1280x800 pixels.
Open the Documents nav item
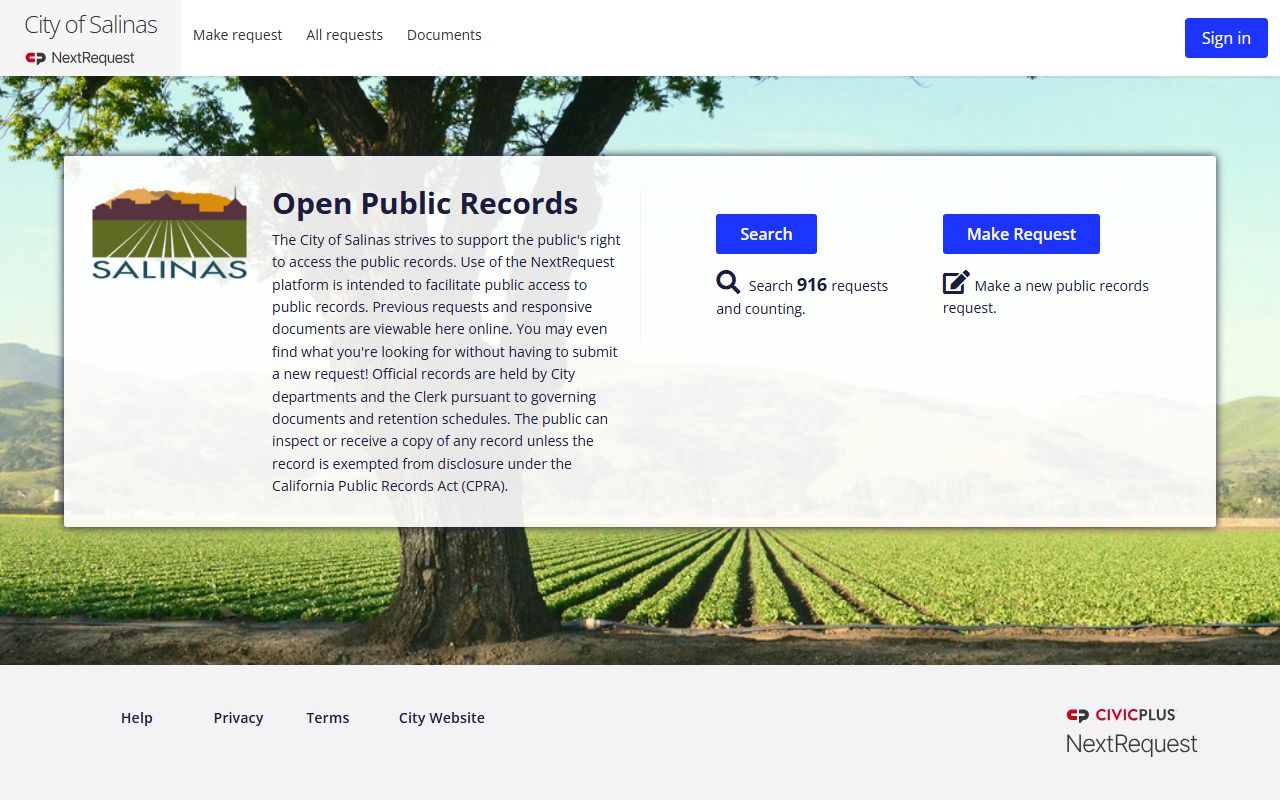click(x=444, y=35)
